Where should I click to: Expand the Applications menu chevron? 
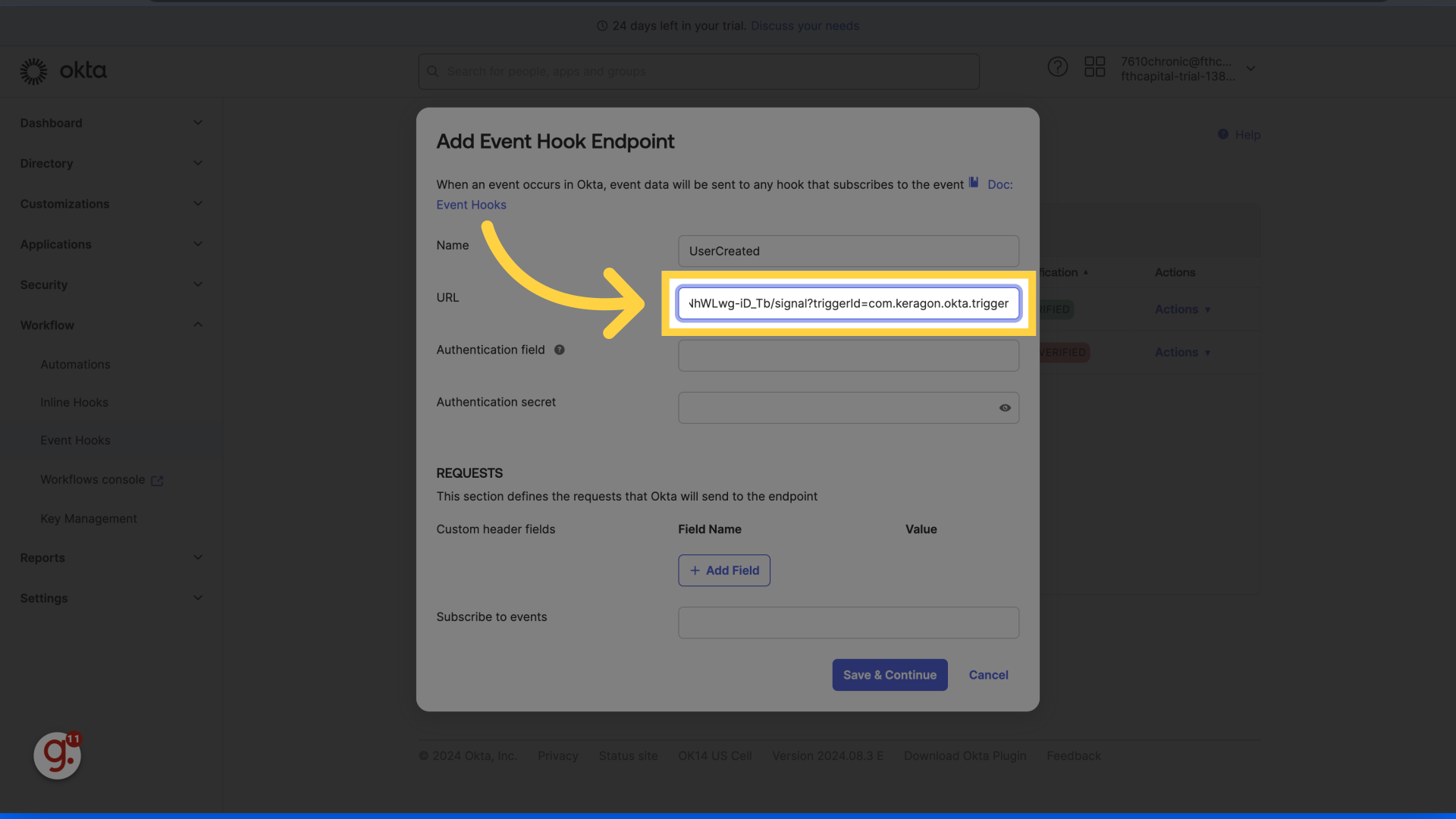[198, 244]
